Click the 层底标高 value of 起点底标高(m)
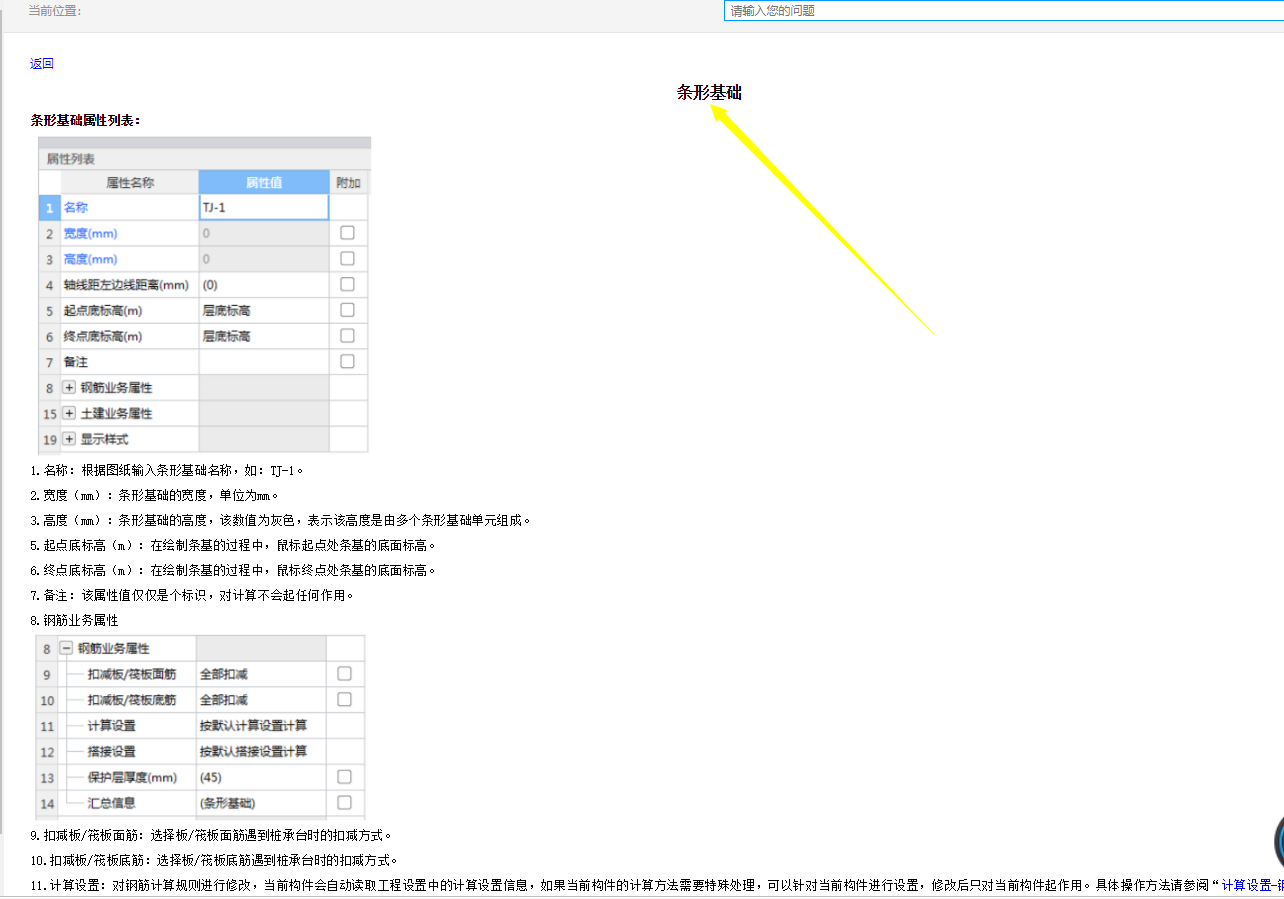The image size is (1284, 899). tap(264, 311)
